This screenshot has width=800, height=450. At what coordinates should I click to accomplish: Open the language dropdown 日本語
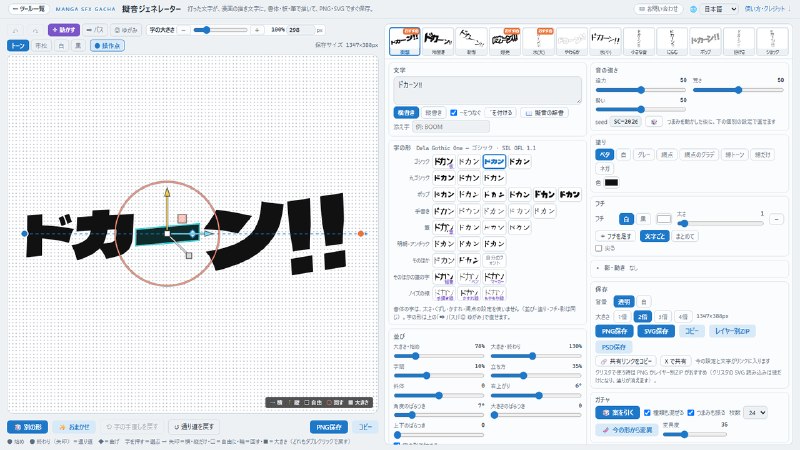click(719, 9)
